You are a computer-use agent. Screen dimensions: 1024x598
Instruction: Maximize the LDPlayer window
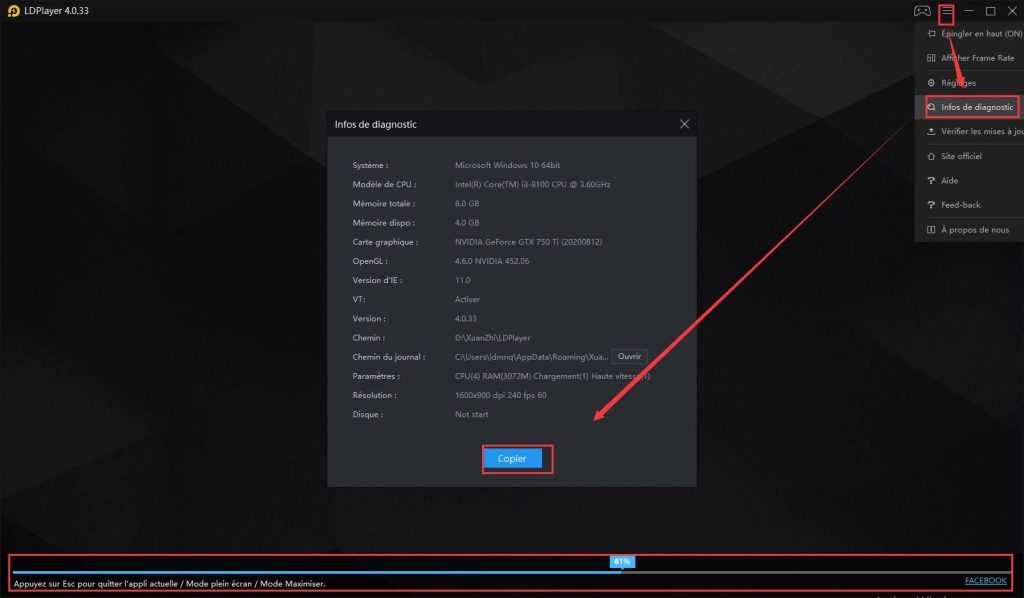tap(990, 11)
